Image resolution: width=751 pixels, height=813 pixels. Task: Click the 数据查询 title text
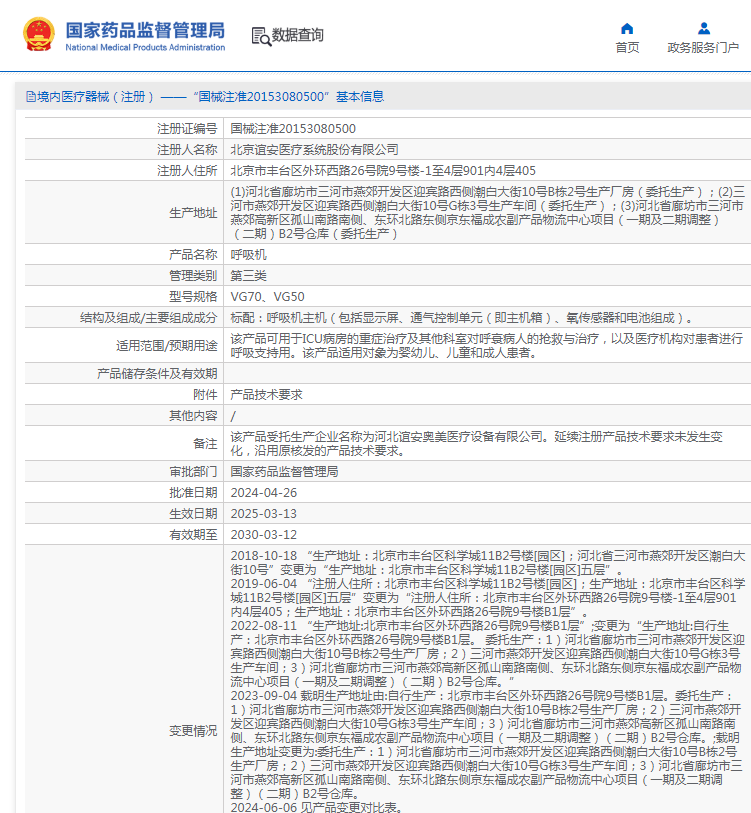(x=298, y=35)
